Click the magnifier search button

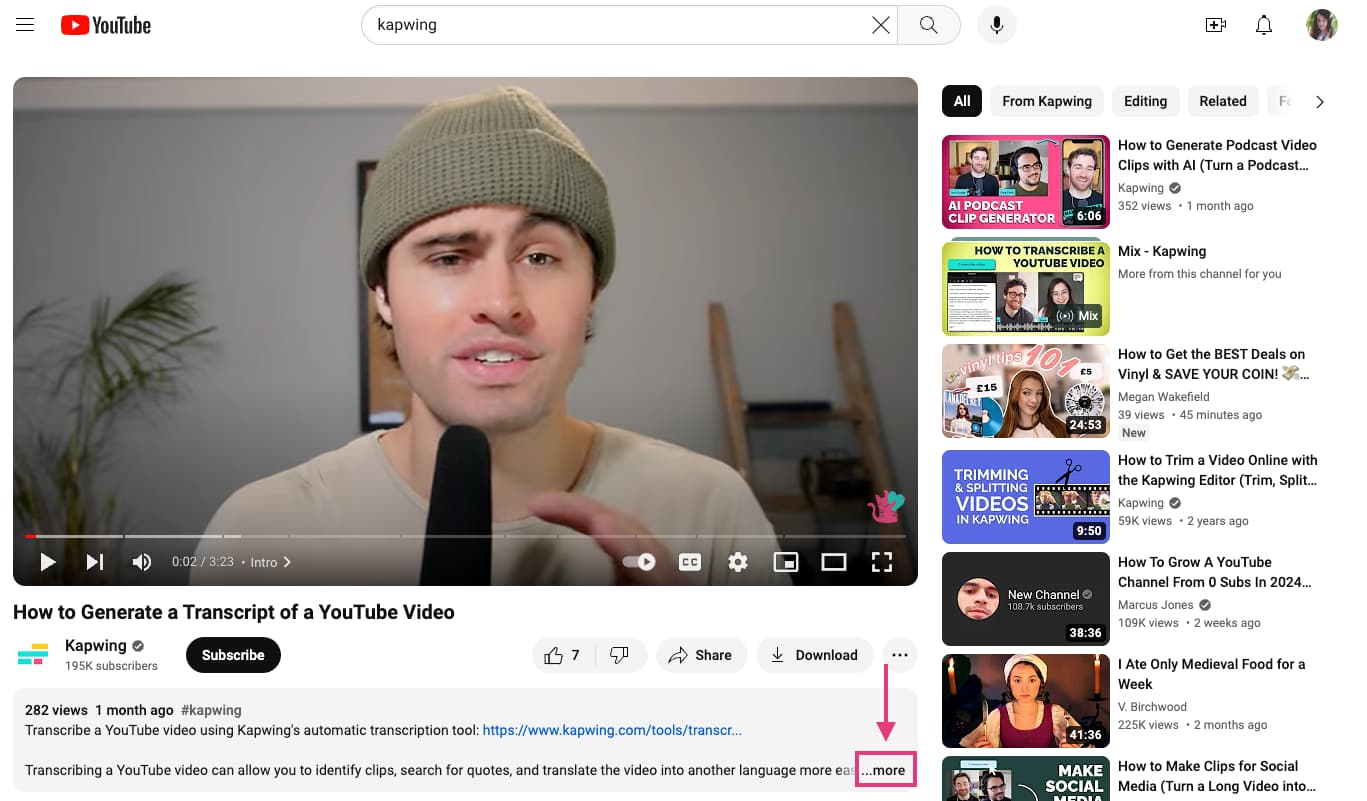(x=928, y=25)
